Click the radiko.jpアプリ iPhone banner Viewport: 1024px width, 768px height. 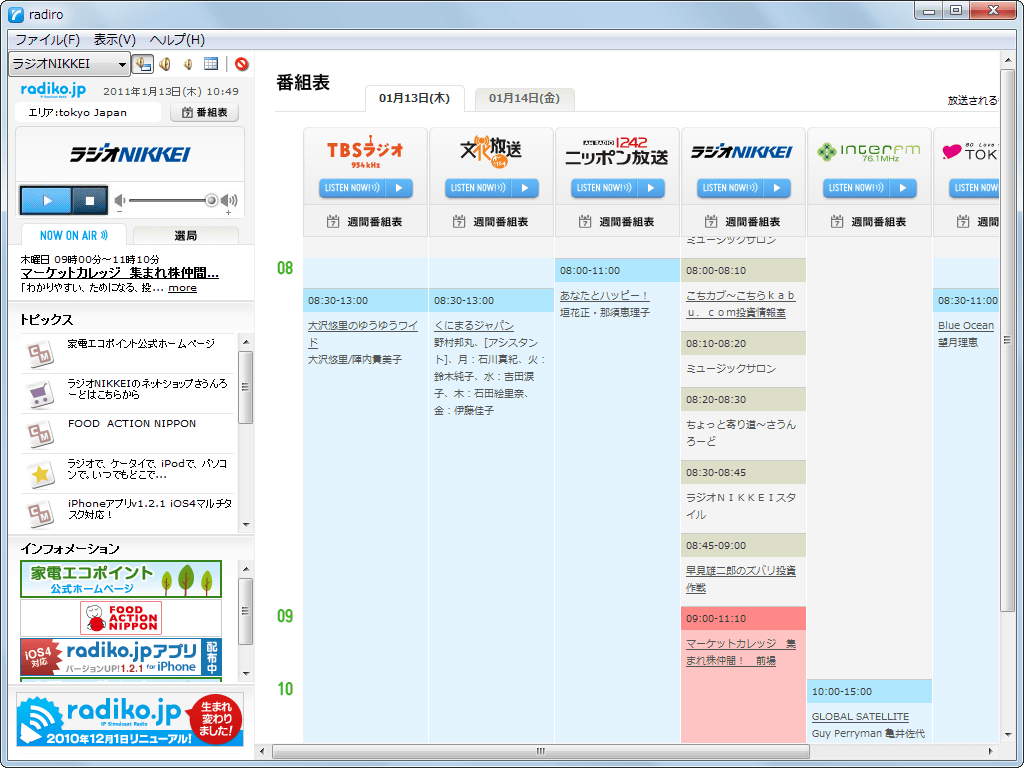click(121, 657)
